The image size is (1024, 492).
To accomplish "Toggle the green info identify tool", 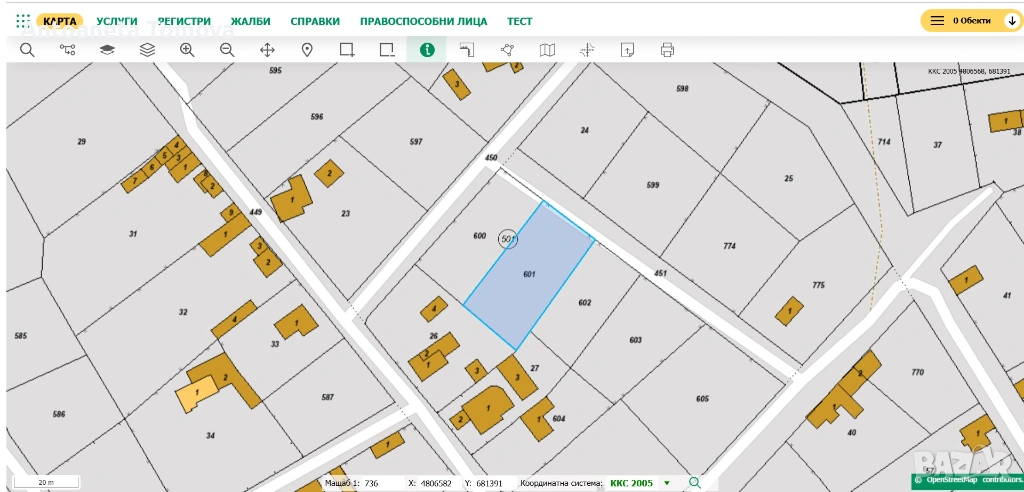I will [x=427, y=50].
